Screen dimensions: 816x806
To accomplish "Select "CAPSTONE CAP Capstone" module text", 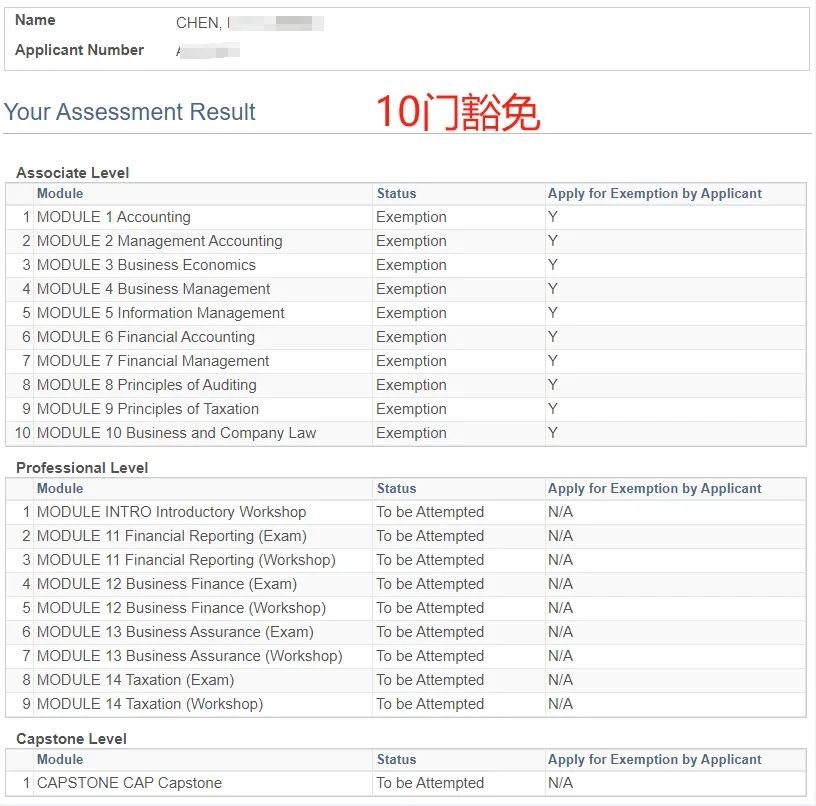I will 130,783.
